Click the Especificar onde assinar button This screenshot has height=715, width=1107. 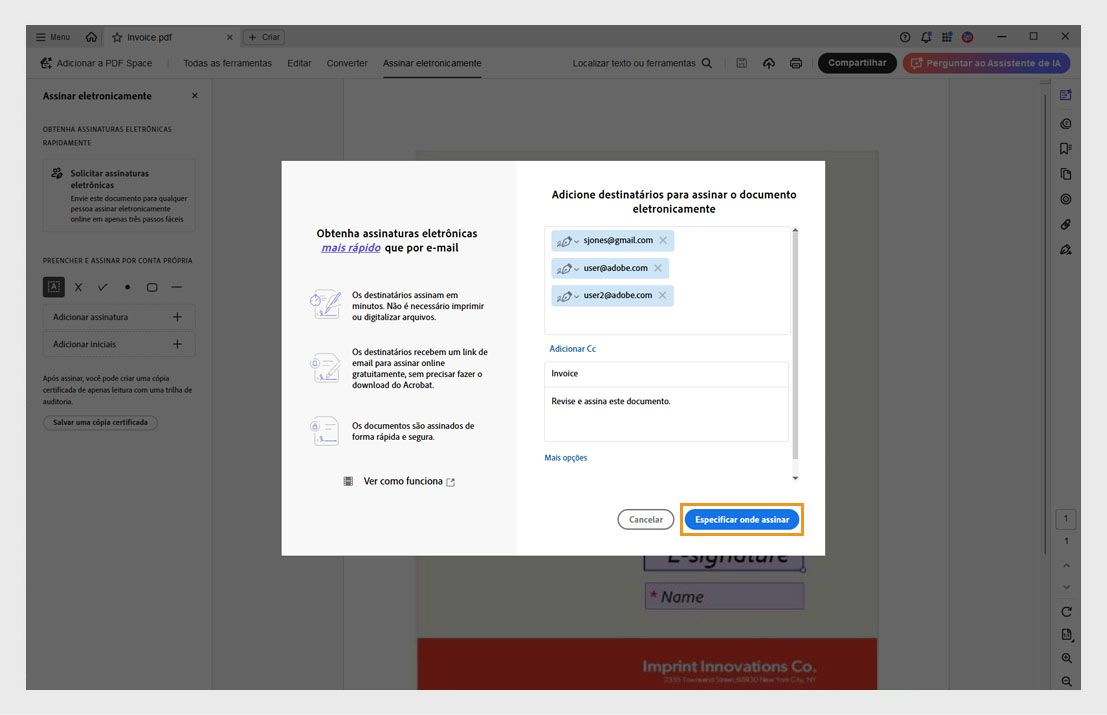coord(742,519)
